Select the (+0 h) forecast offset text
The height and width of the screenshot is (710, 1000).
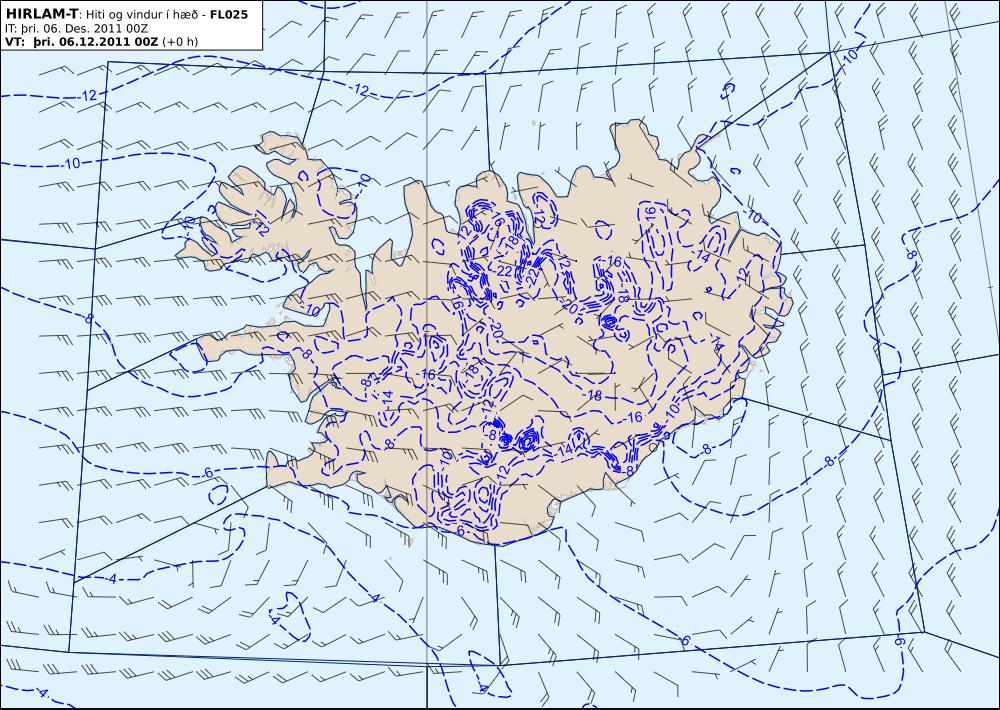click(x=180, y=42)
